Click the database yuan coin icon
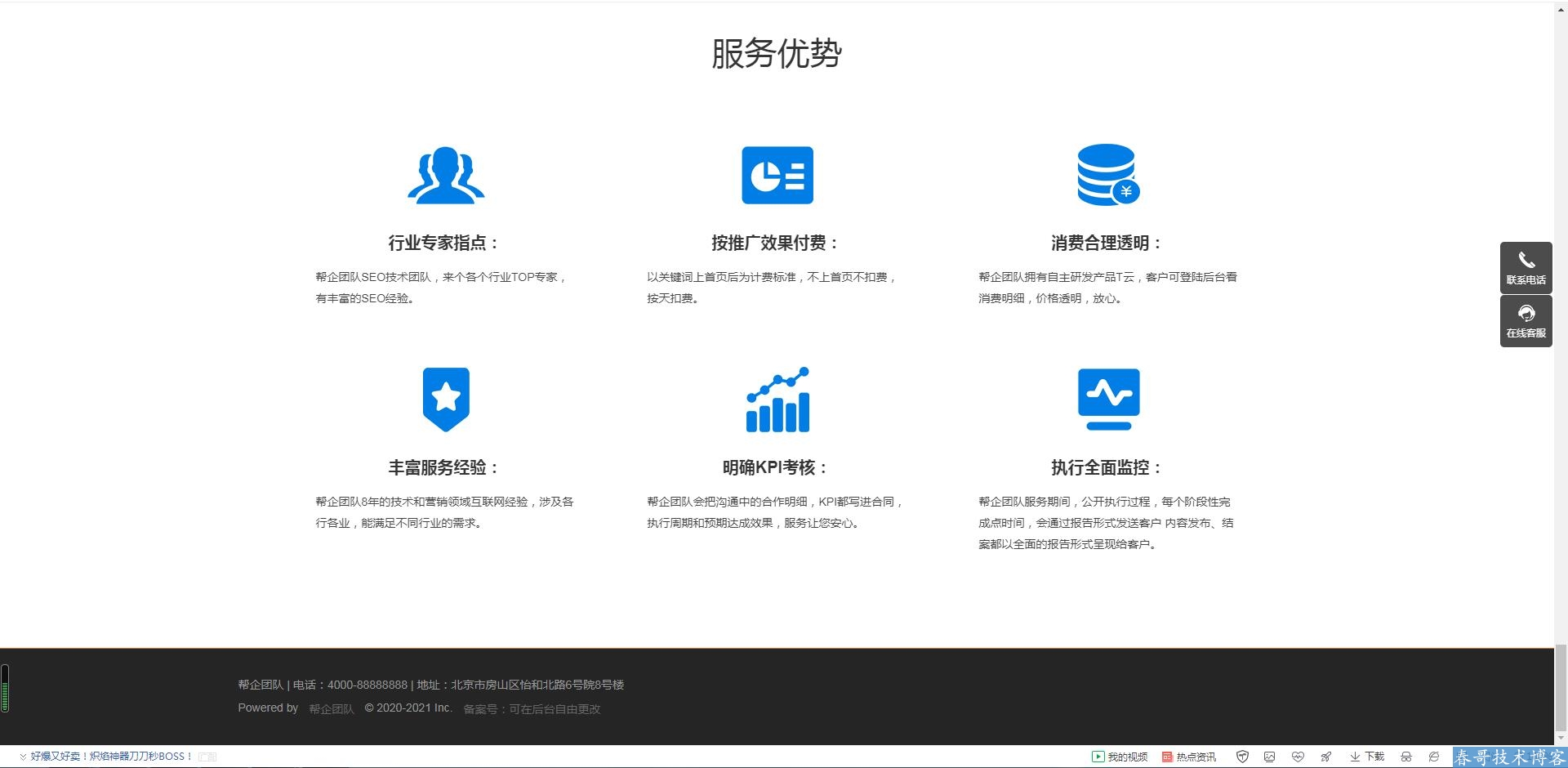 coord(1108,175)
